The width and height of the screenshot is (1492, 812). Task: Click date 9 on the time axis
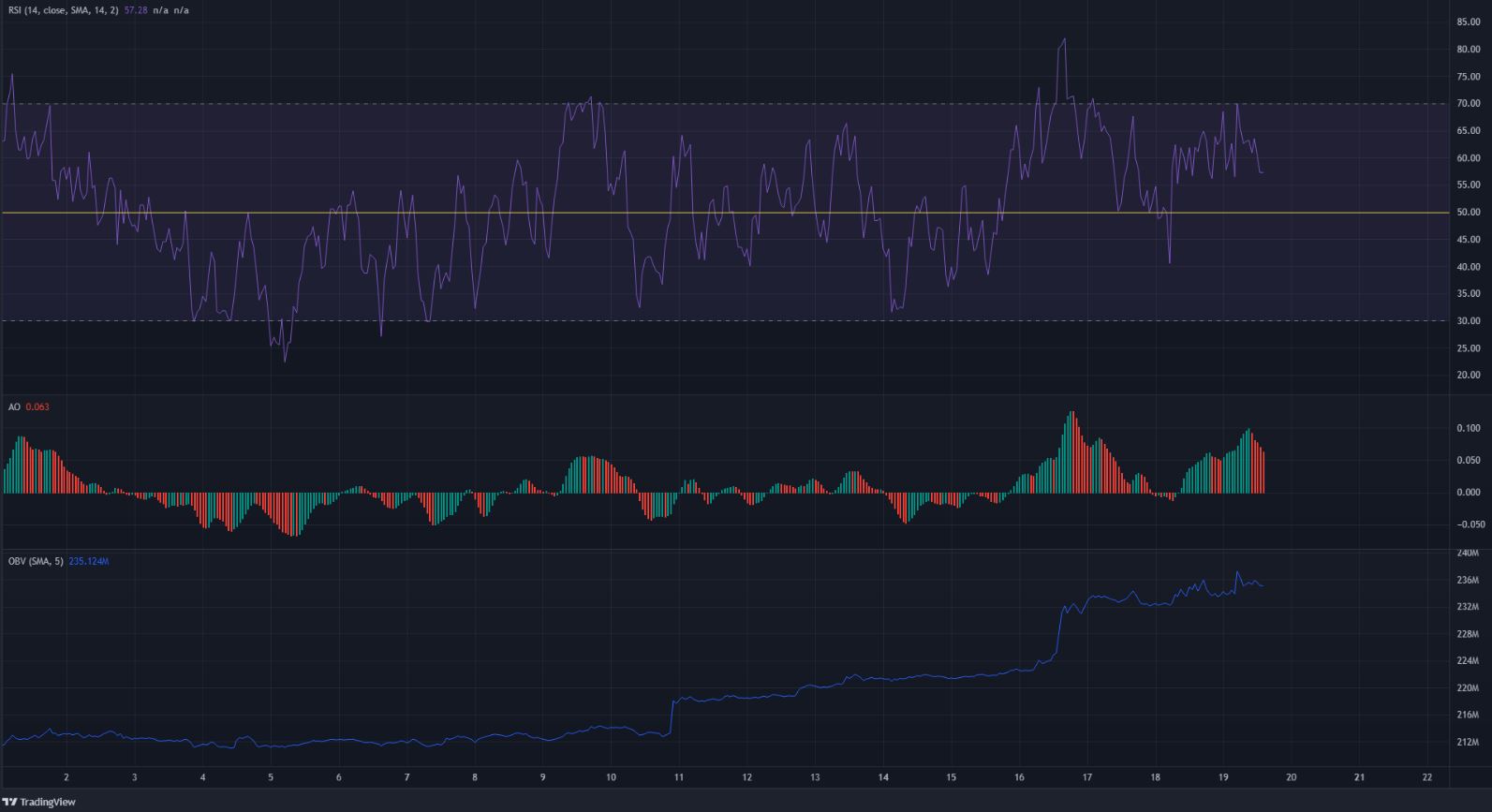pyautogui.click(x=543, y=777)
